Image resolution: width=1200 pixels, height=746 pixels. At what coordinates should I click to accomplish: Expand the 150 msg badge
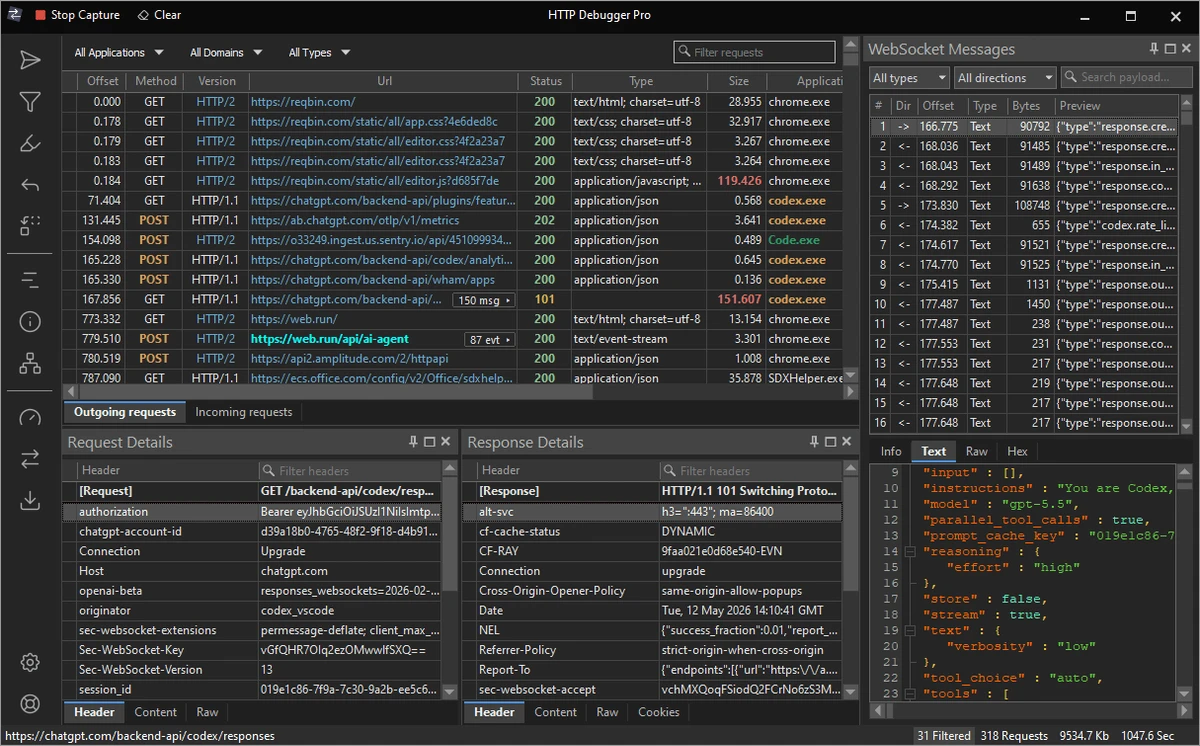[483, 300]
